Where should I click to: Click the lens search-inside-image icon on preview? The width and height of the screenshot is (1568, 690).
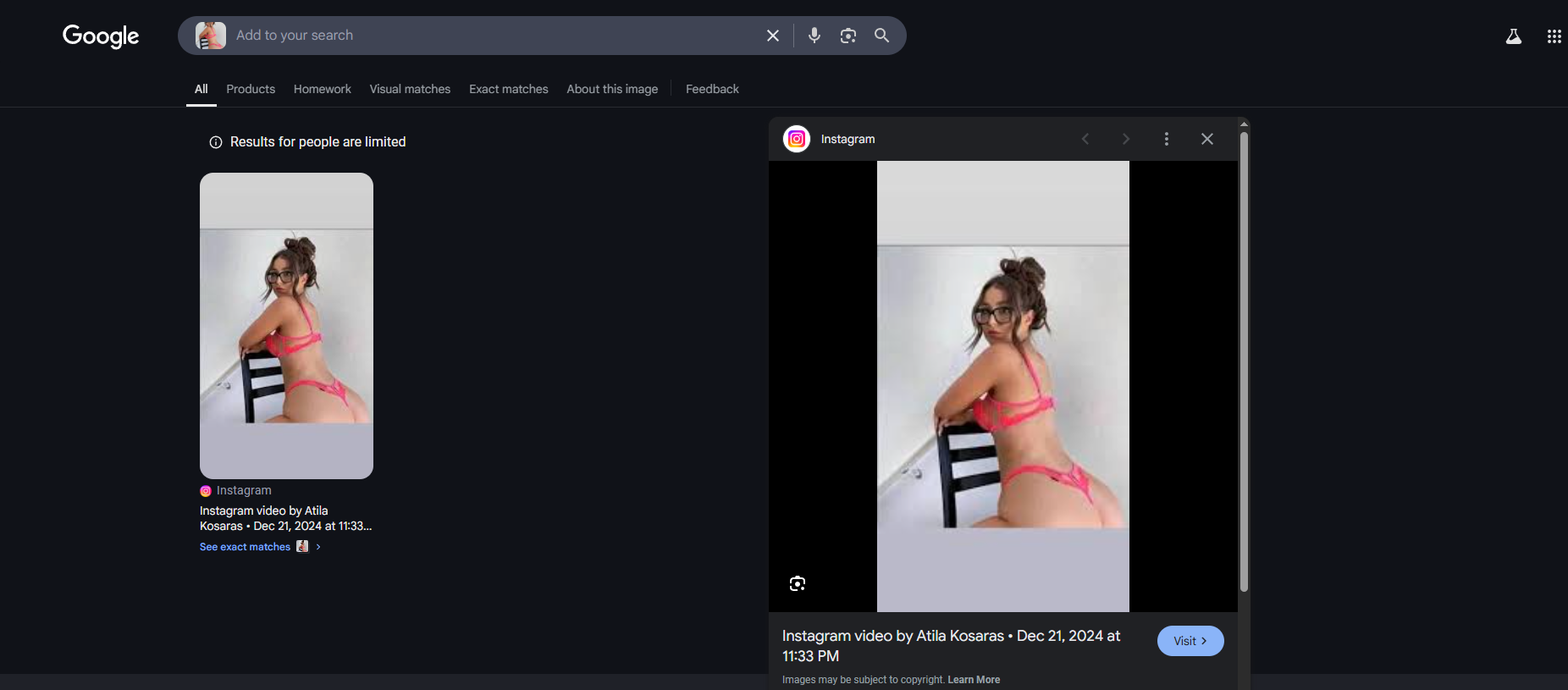click(798, 583)
